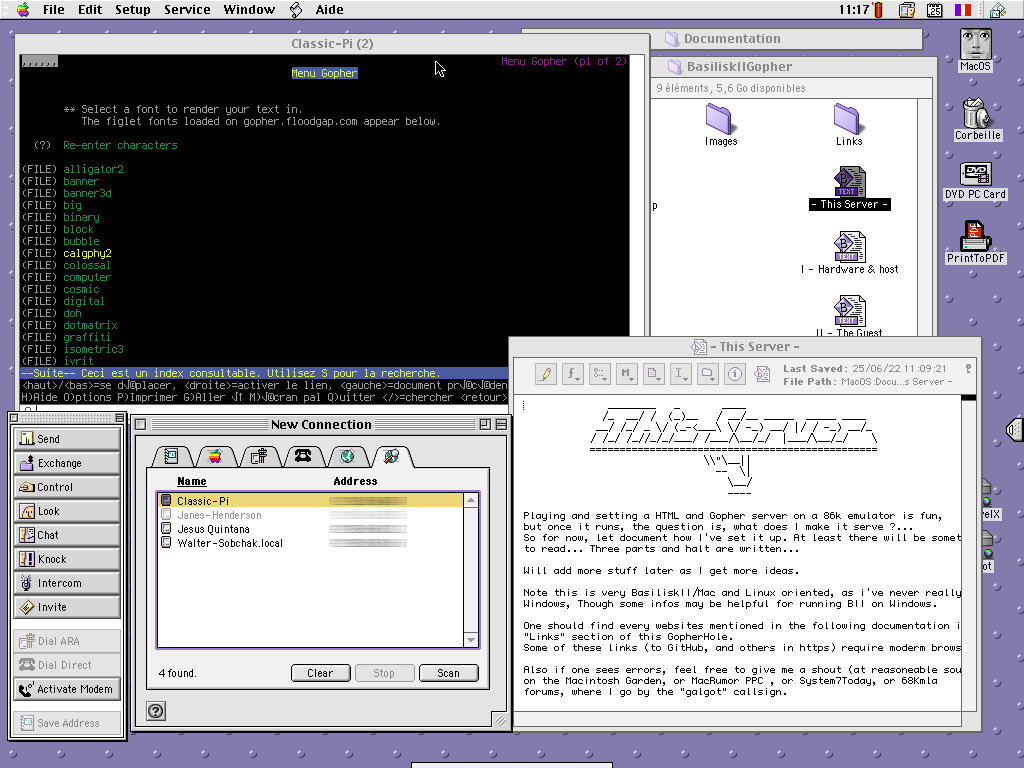Open the Images folder icon
The width and height of the screenshot is (1024, 768).
tap(720, 120)
